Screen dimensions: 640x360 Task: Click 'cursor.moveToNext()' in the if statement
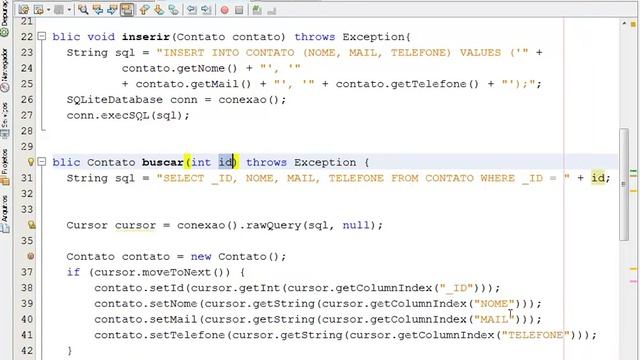[x=162, y=272]
